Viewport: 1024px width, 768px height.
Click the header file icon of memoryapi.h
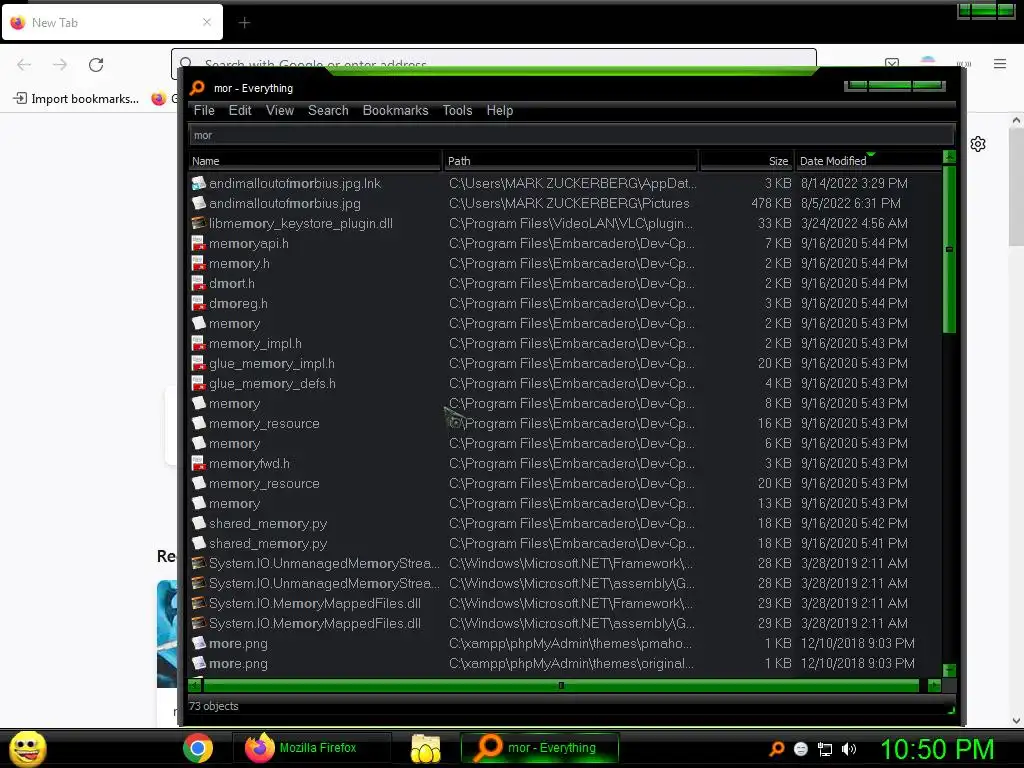pos(199,244)
